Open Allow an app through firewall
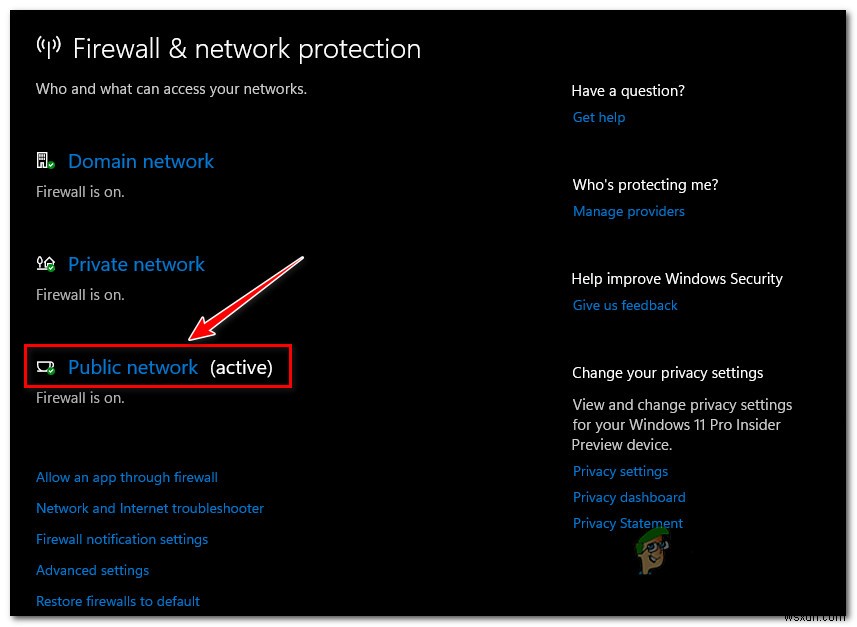 pyautogui.click(x=126, y=477)
